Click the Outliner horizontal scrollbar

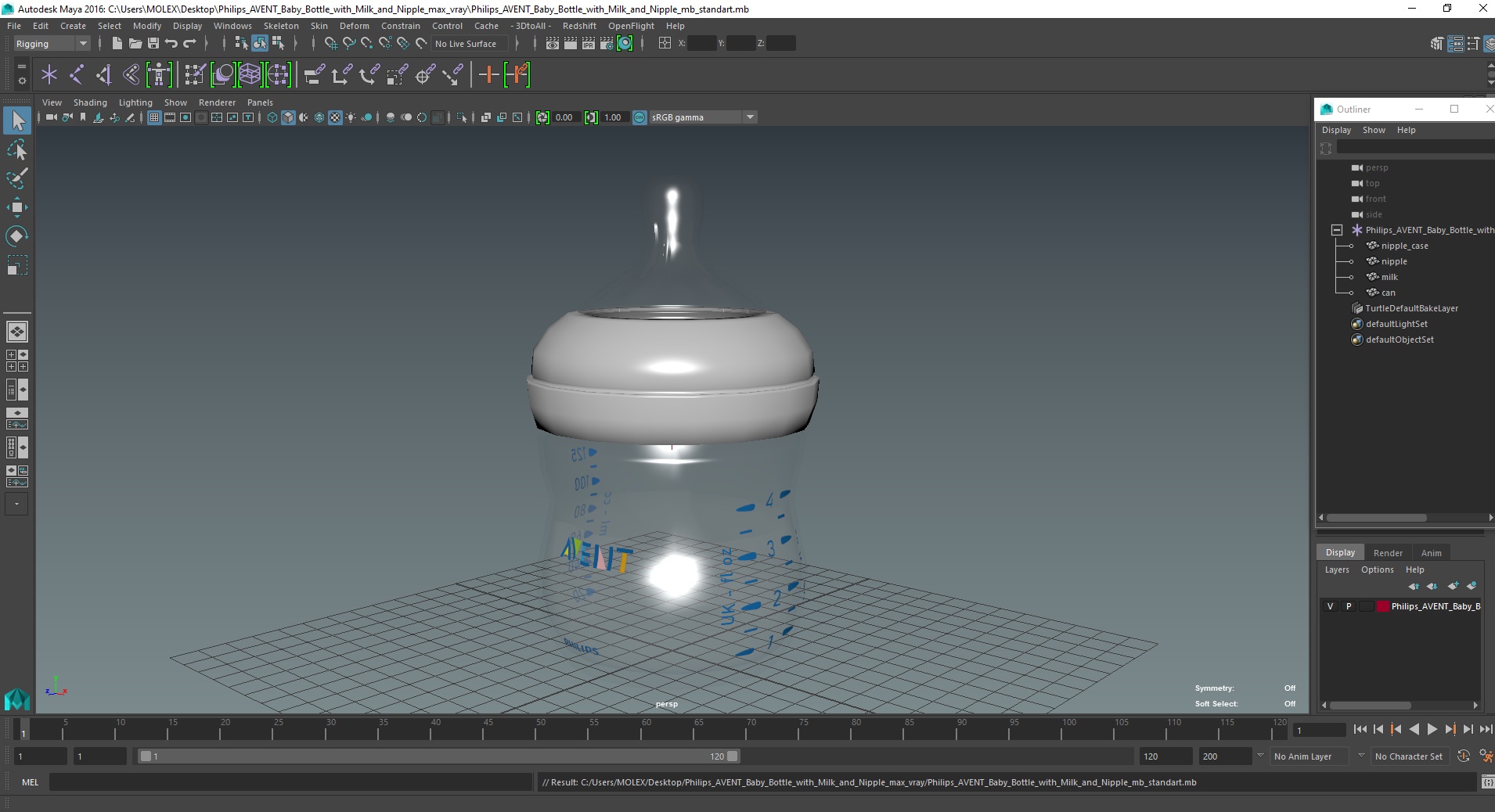click(1376, 517)
